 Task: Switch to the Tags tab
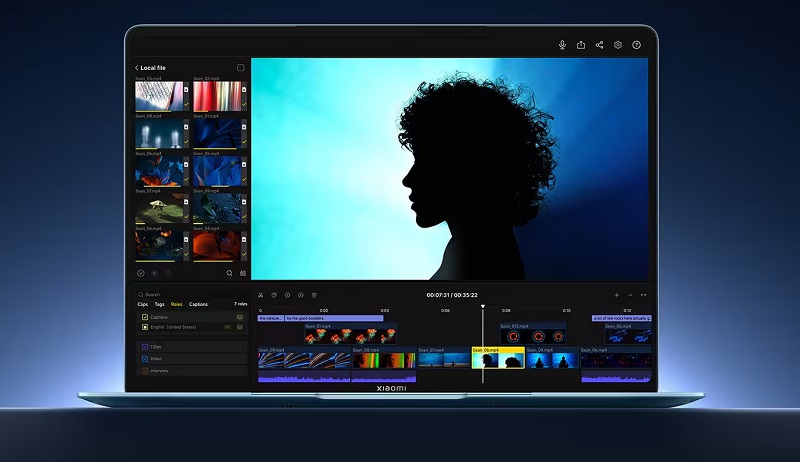pyautogui.click(x=159, y=304)
